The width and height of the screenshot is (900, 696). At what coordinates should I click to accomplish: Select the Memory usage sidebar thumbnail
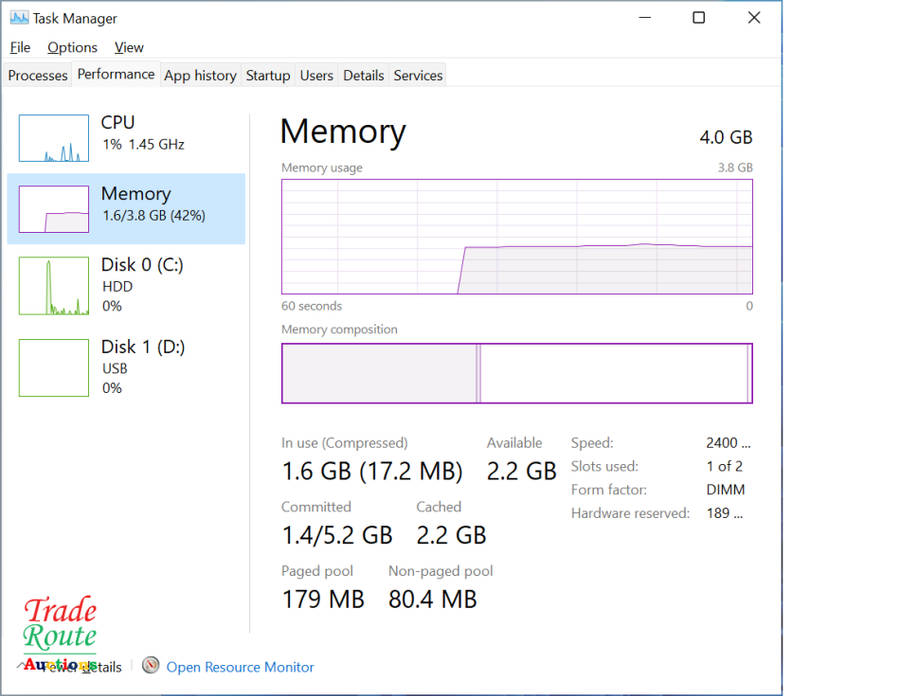pos(54,209)
